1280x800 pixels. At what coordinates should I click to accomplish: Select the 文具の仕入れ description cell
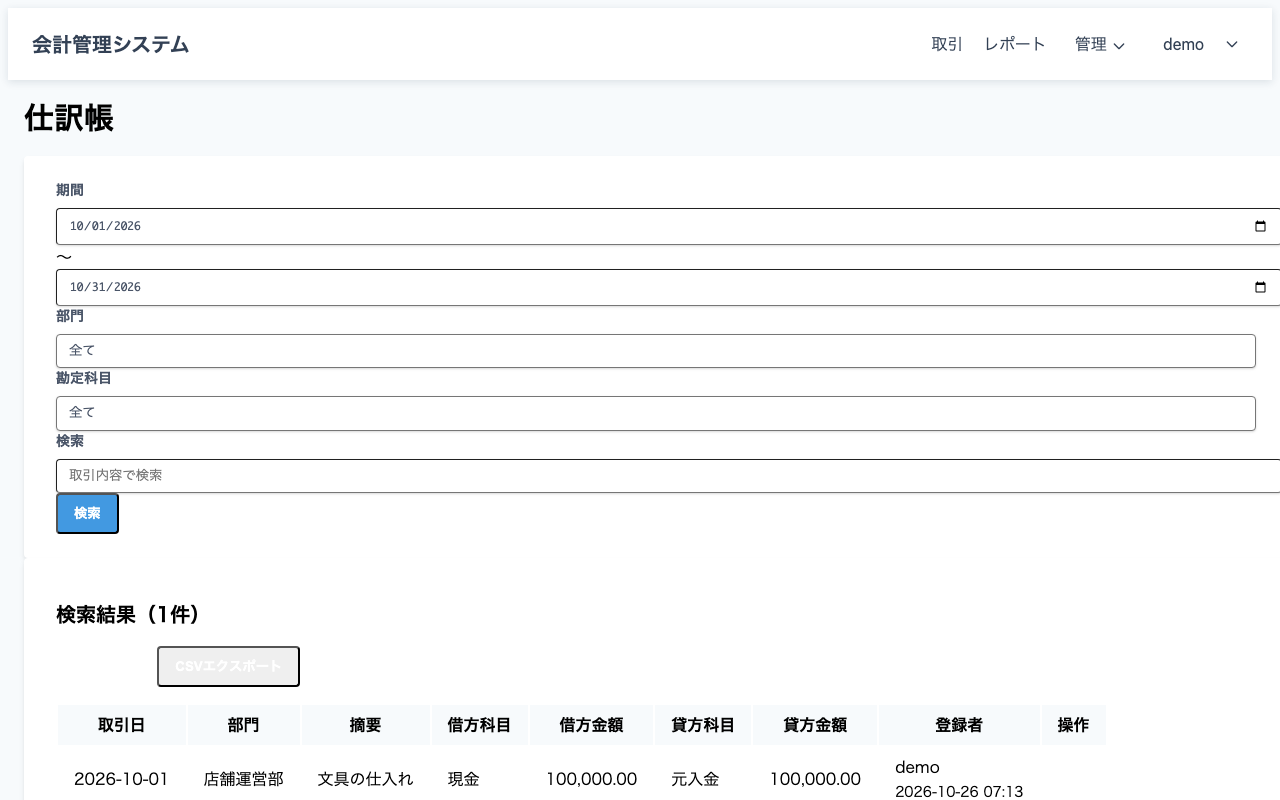[366, 779]
